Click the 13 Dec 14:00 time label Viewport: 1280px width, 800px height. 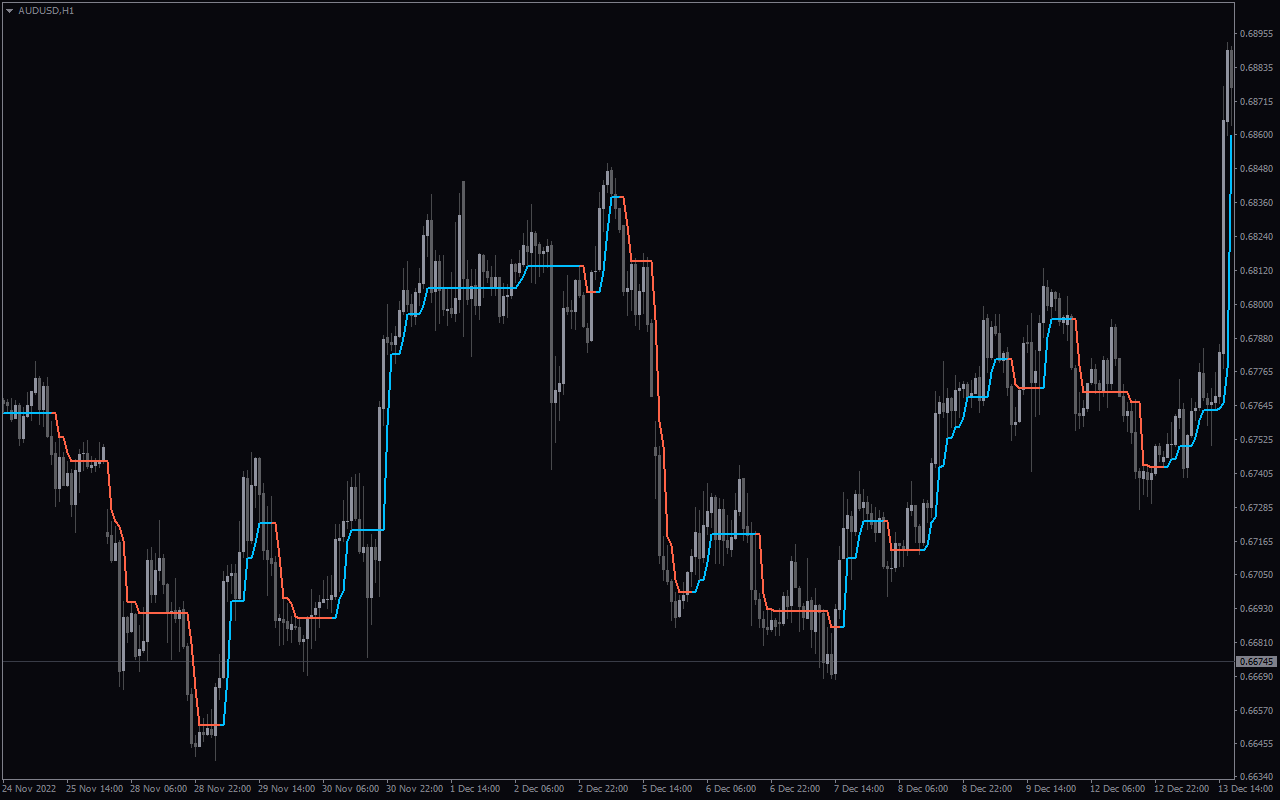(1246, 789)
